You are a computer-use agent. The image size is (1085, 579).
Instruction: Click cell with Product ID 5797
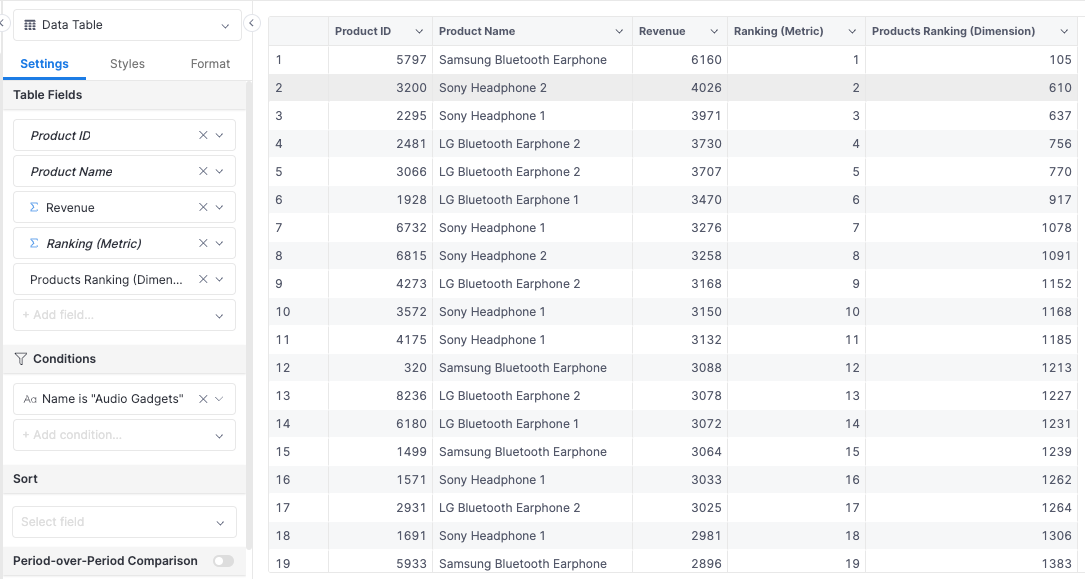(381, 59)
